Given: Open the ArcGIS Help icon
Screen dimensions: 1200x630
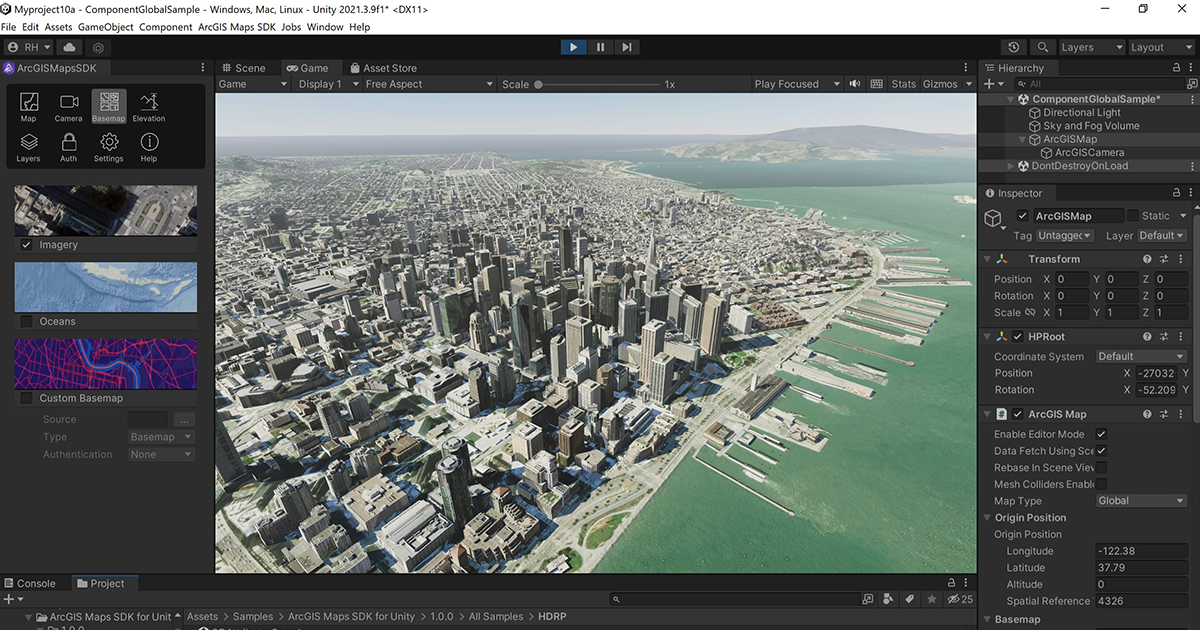Looking at the screenshot, I should click(x=148, y=146).
